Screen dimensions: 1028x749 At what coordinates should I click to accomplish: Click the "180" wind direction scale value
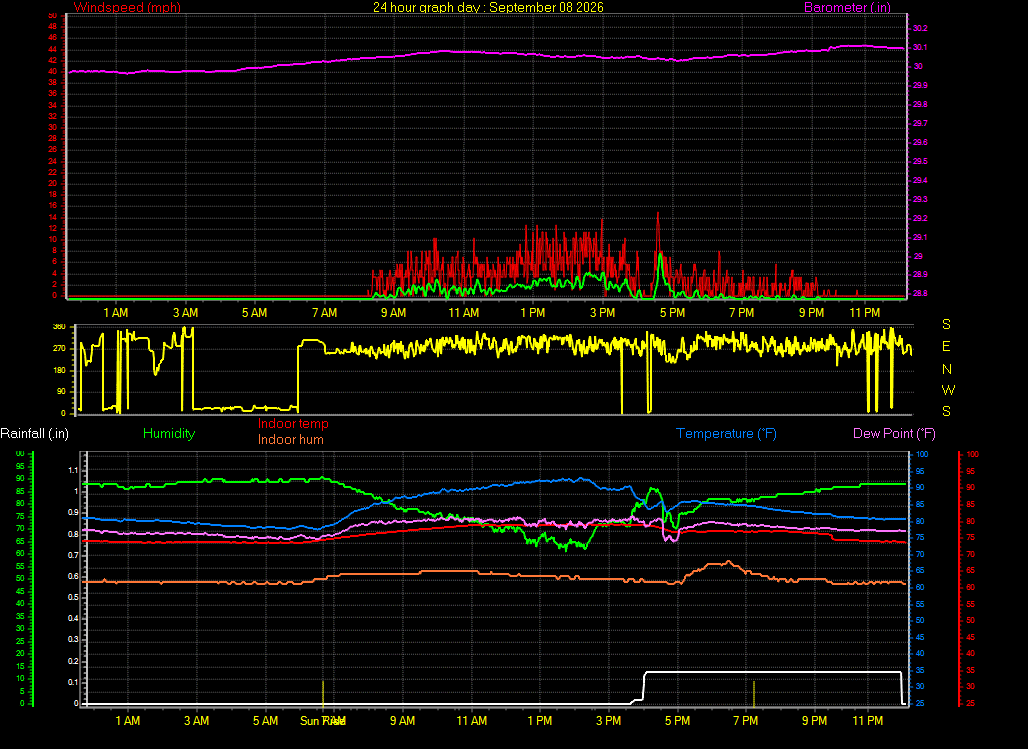click(59, 370)
